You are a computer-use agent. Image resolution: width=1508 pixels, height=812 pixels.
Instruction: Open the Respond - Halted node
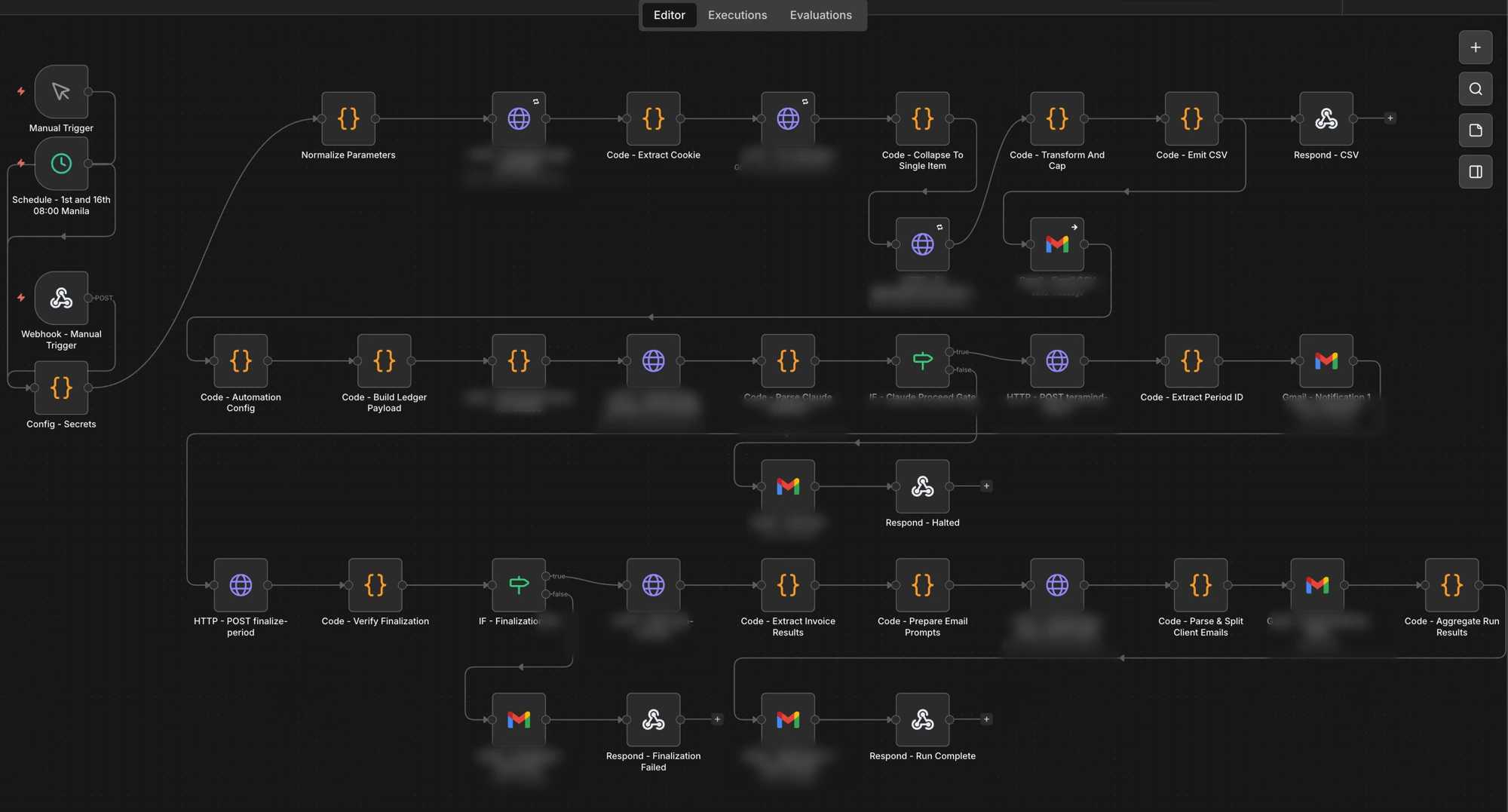923,486
